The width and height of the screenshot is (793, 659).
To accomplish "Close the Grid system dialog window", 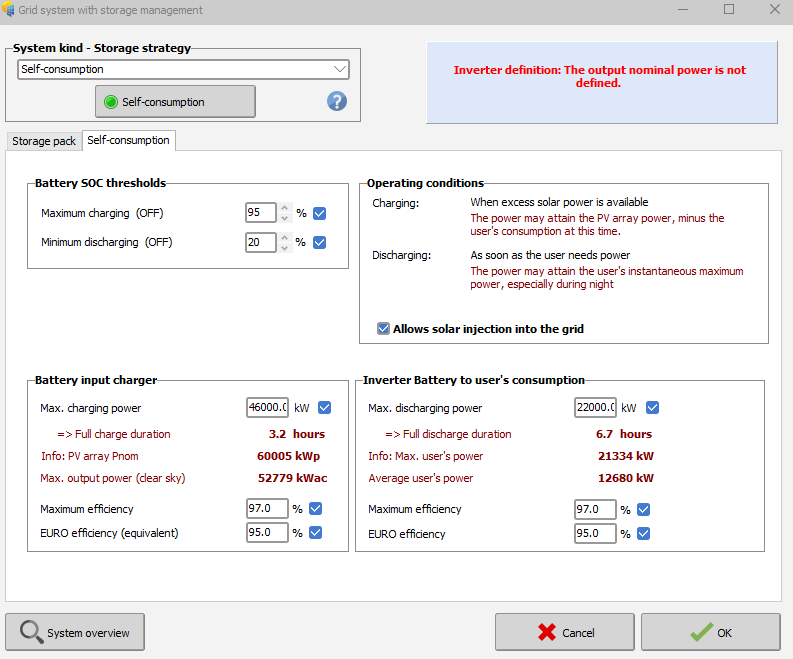I will [774, 10].
